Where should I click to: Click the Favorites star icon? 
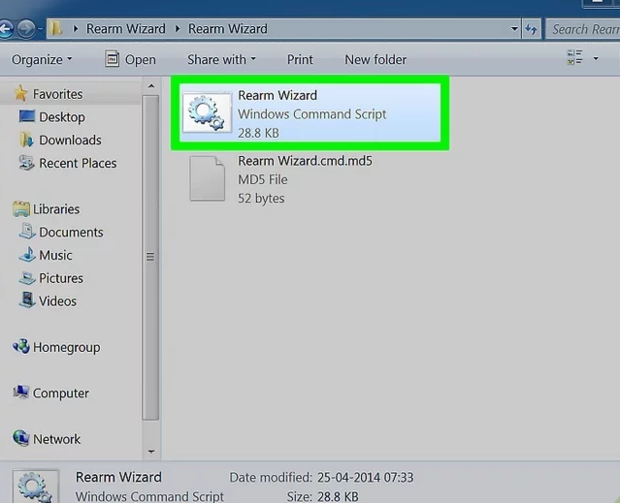(21, 93)
